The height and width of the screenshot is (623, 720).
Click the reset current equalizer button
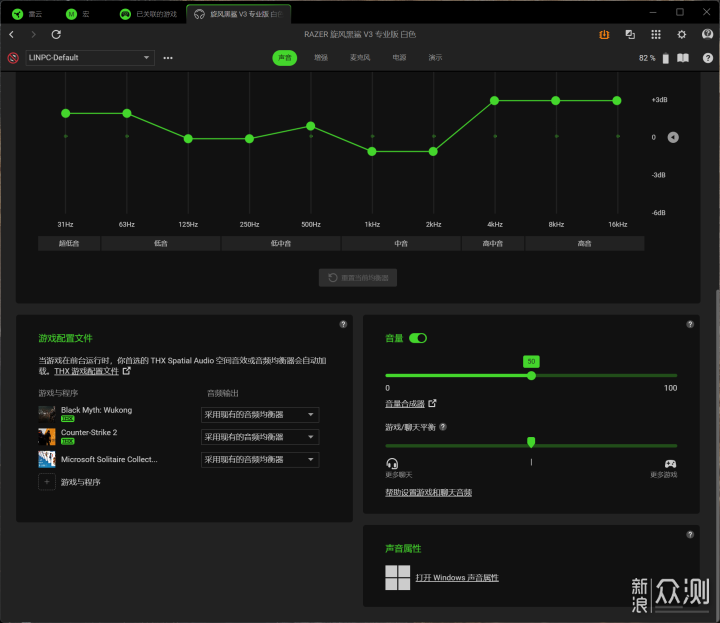click(358, 278)
